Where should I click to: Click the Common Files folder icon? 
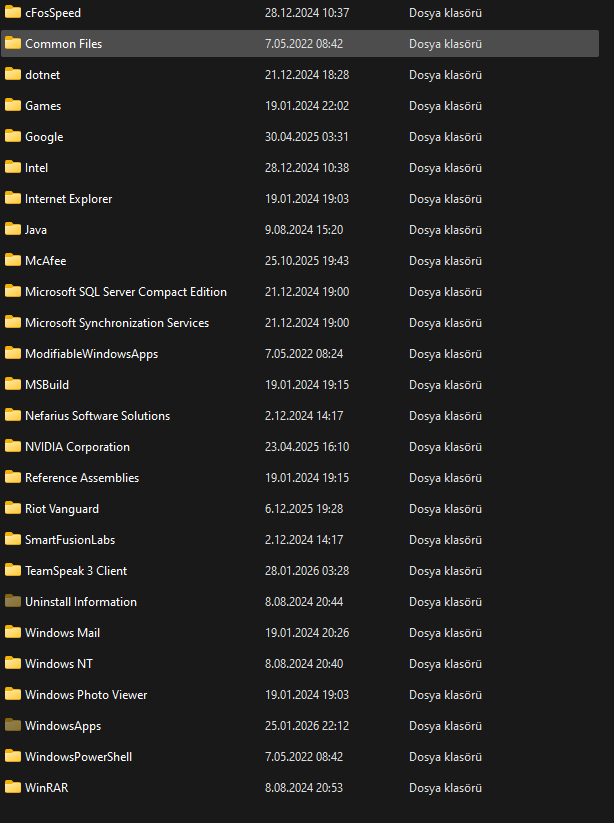tap(13, 43)
